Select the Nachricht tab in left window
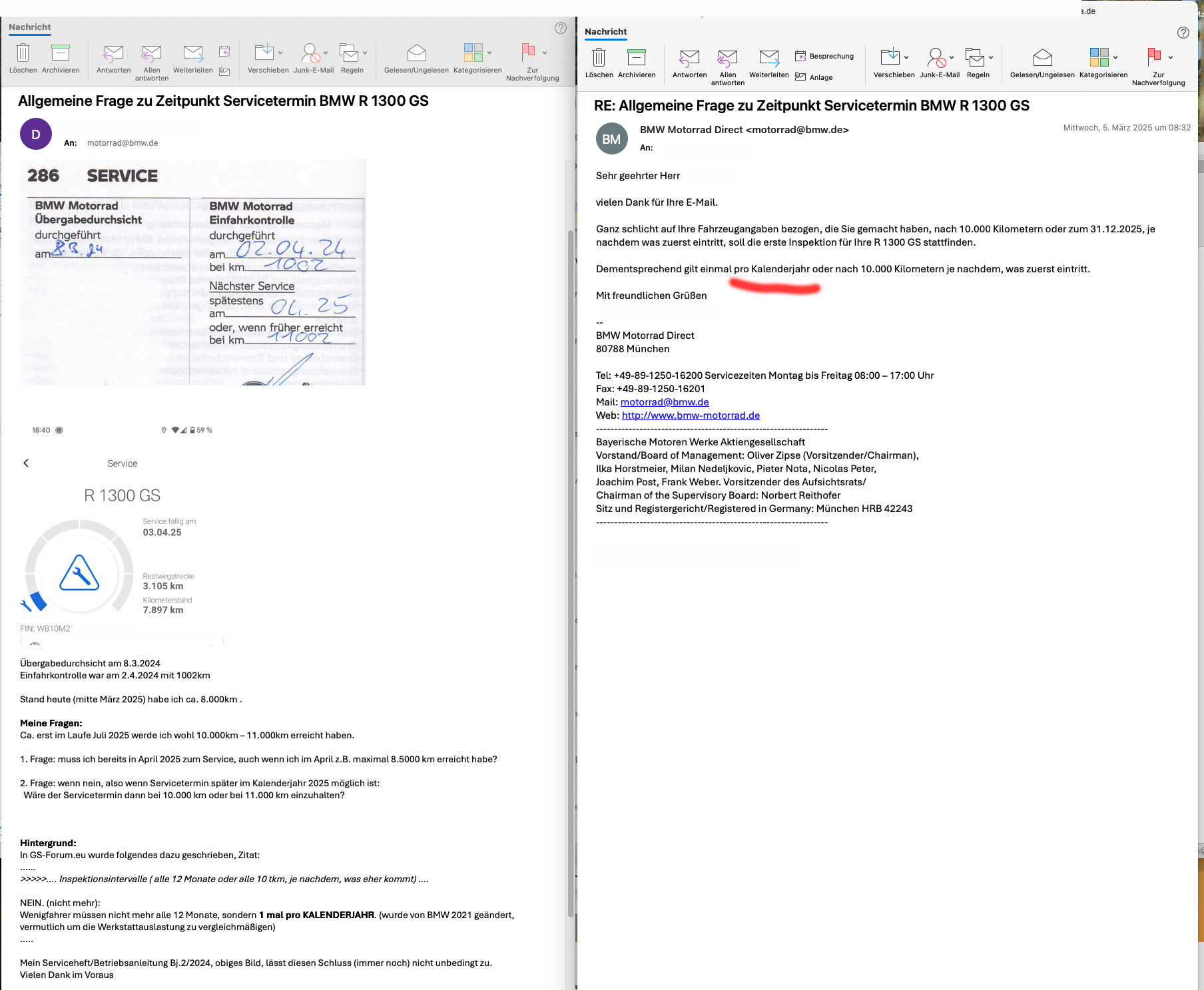Screen dimensions: 1204x990 point(29,27)
